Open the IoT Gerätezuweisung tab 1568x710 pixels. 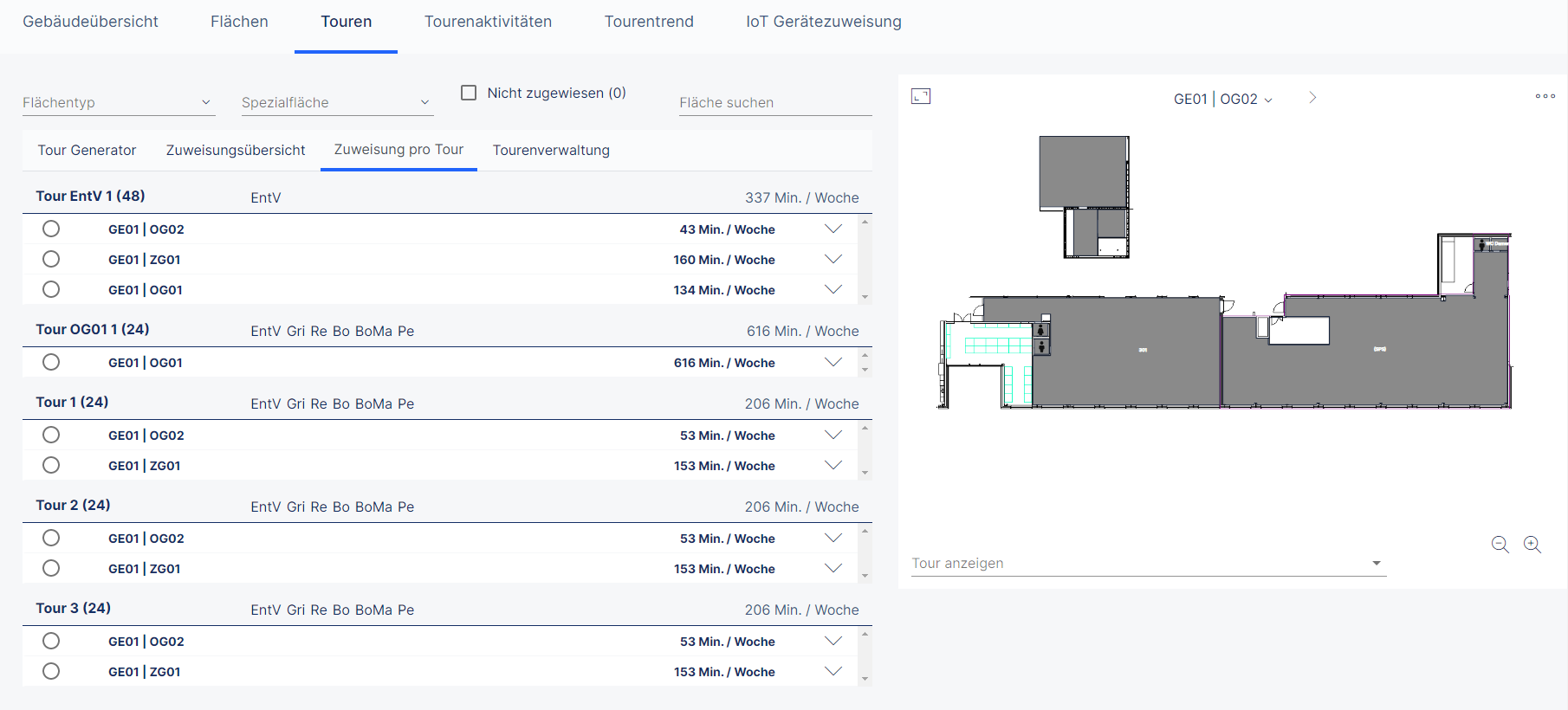pos(824,22)
